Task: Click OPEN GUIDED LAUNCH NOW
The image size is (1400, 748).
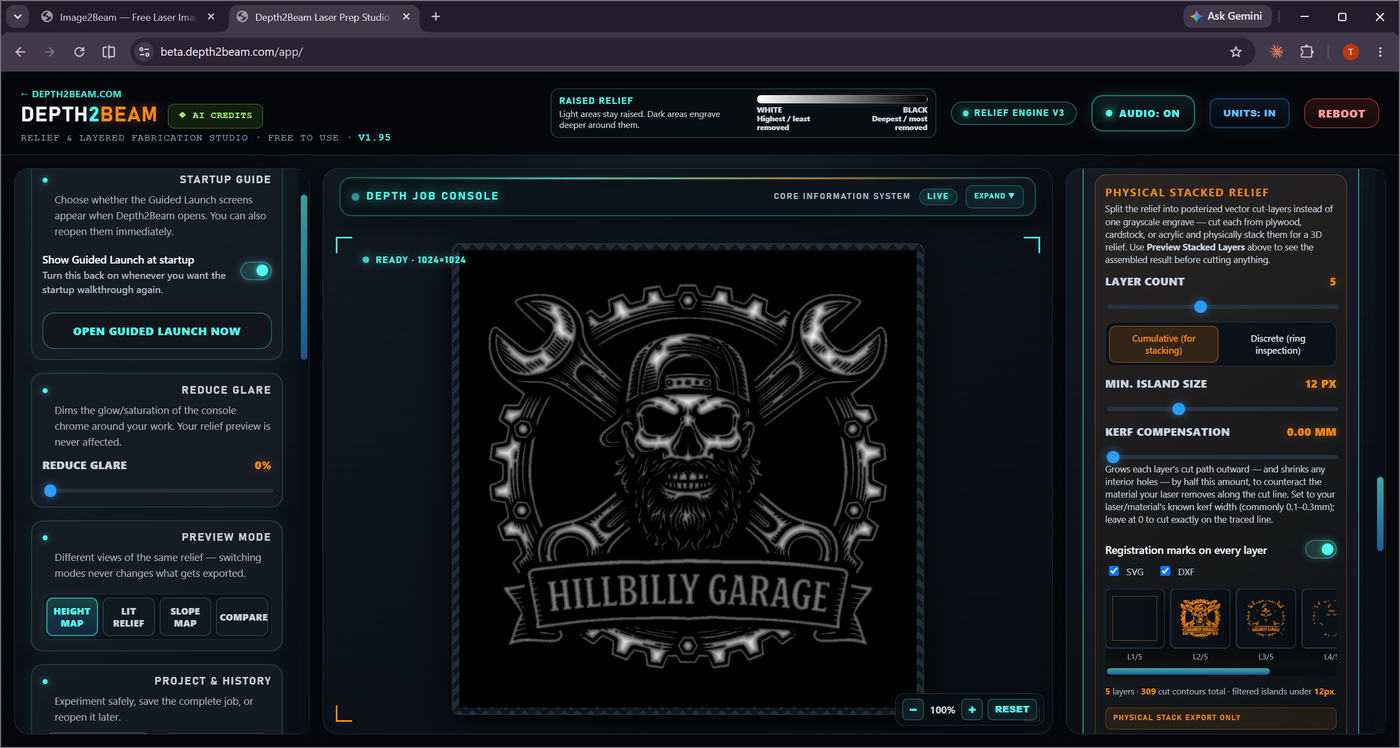Action: point(157,331)
